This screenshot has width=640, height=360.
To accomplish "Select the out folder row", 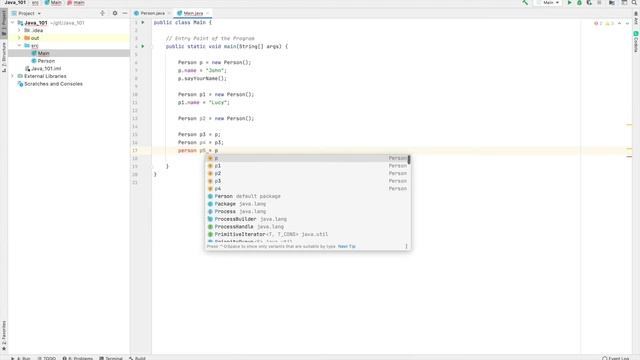I will 69,38.
